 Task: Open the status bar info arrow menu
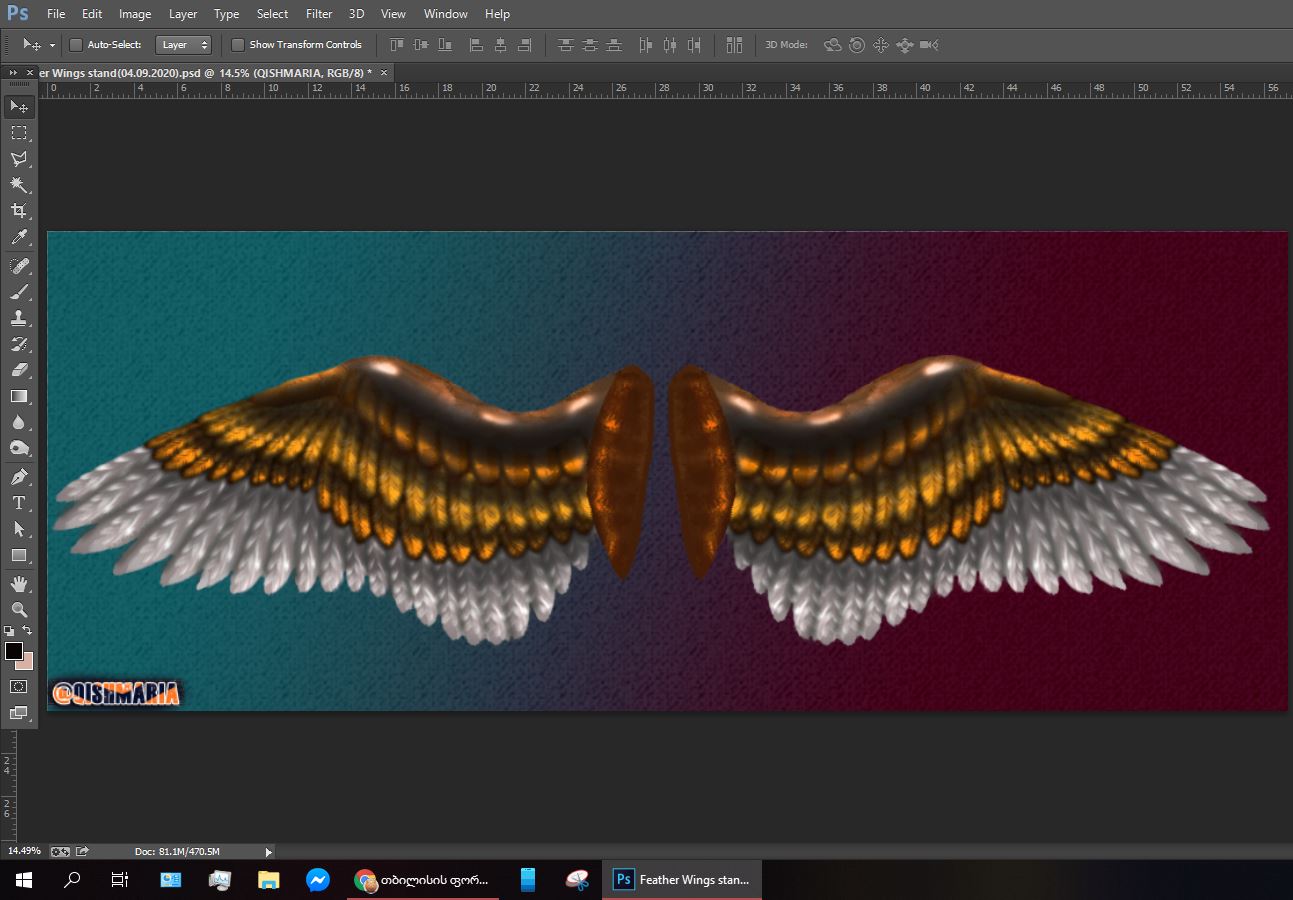point(268,852)
